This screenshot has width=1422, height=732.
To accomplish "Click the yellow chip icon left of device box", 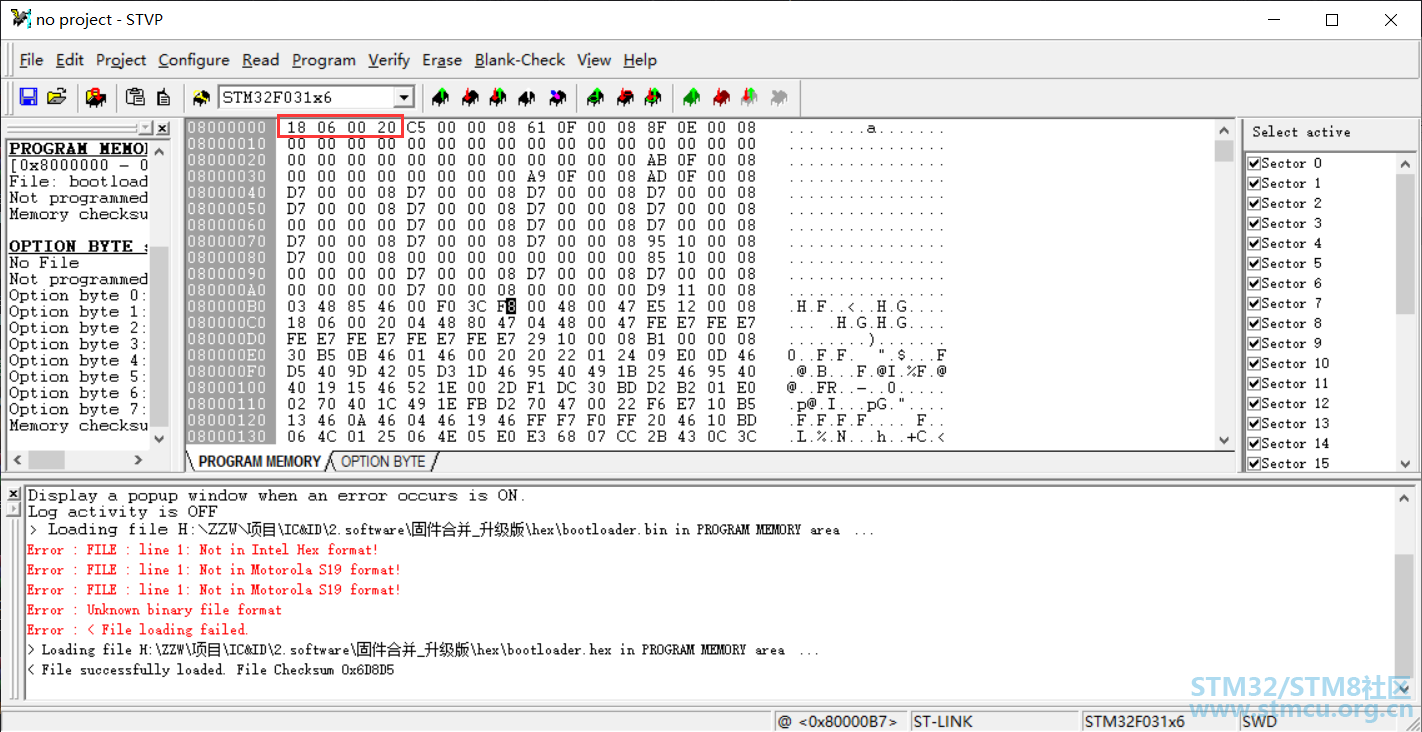I will coord(201,97).
